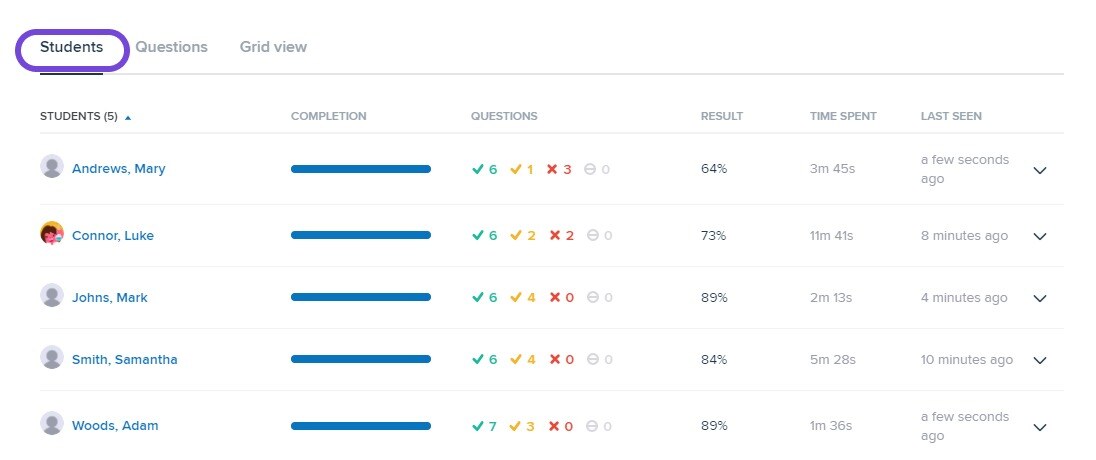
Task: Select the Students tab
Action: (x=71, y=47)
